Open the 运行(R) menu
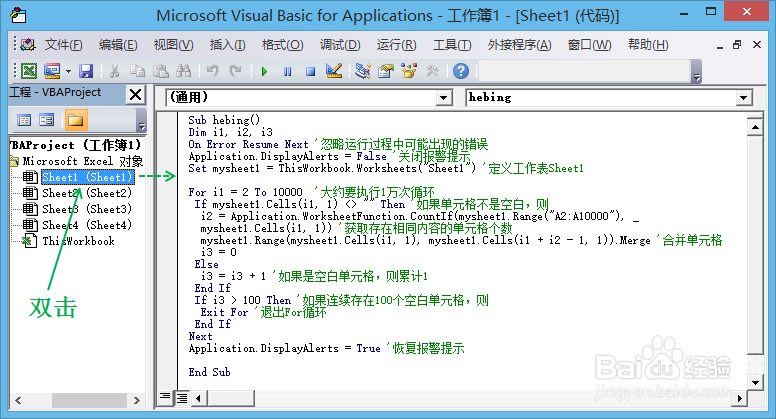This screenshot has height=419, width=776. pos(396,45)
